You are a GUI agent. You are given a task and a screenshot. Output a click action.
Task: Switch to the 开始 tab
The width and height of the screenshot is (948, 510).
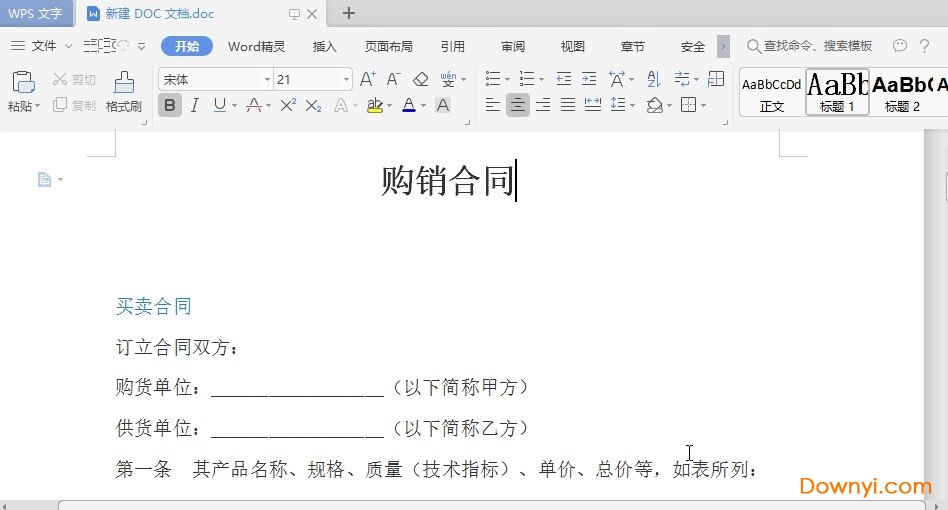click(x=187, y=47)
